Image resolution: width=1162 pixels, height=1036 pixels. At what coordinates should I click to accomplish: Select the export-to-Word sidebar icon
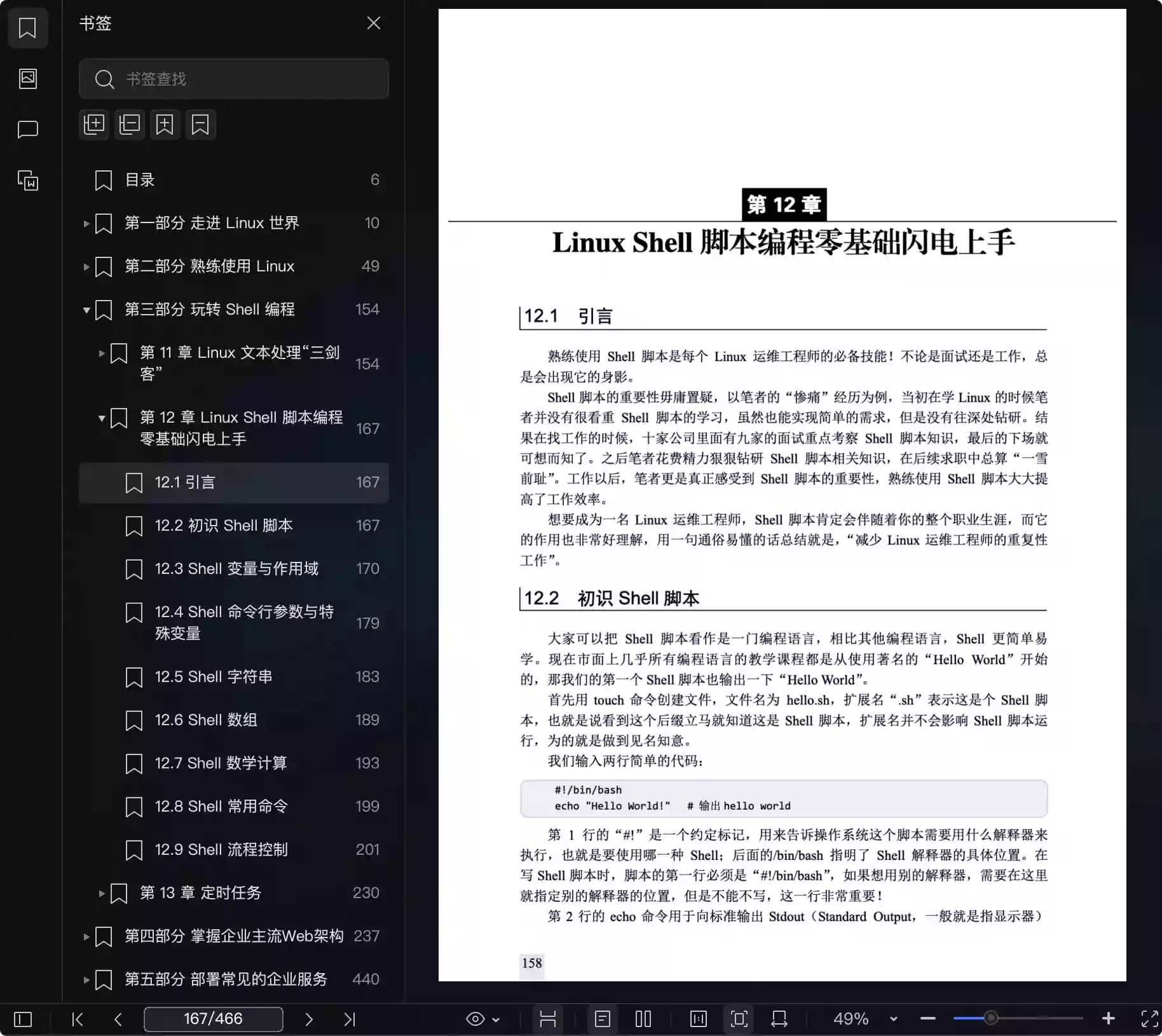28,181
